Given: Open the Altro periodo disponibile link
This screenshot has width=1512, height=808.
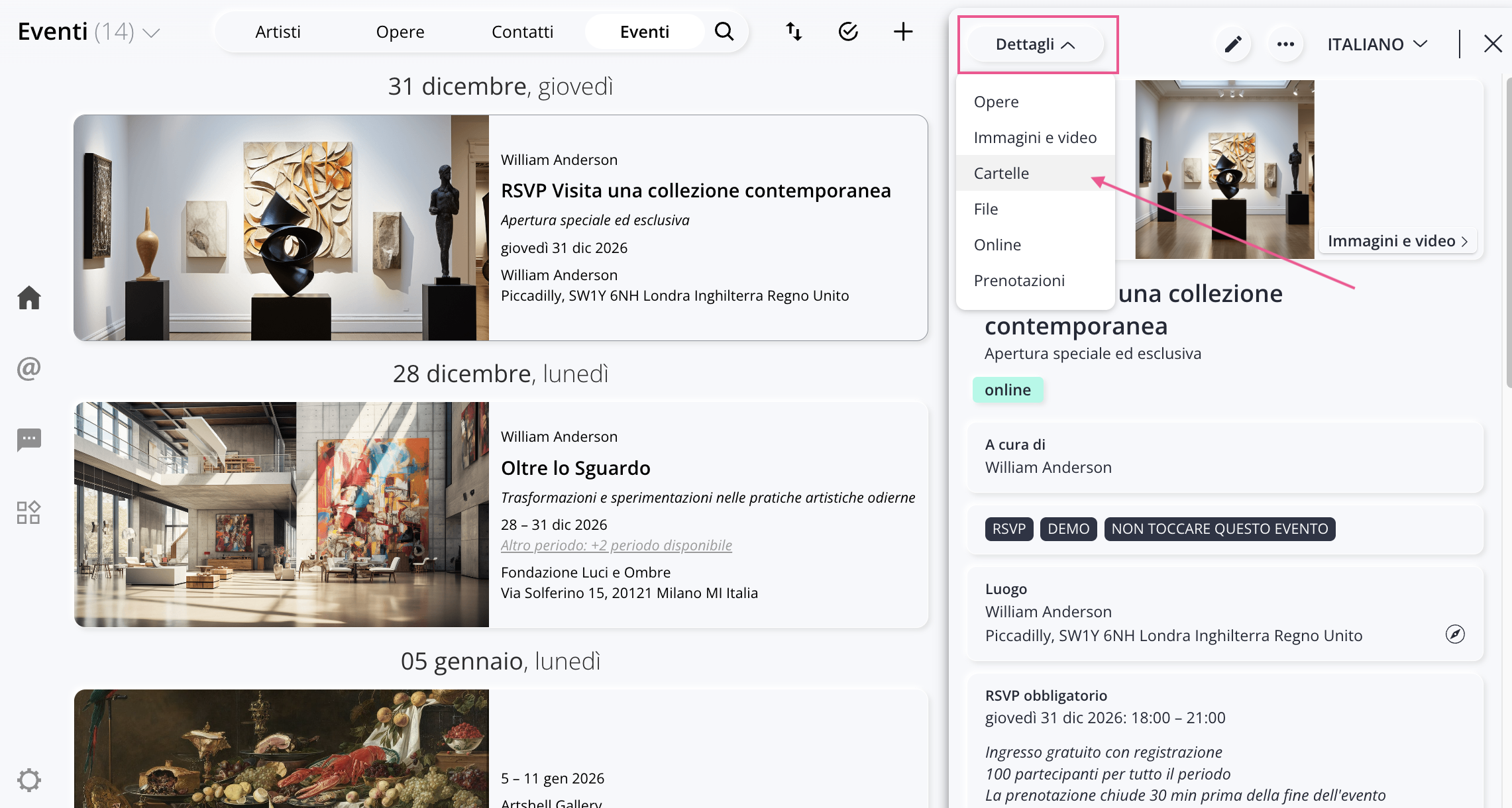Looking at the screenshot, I should (616, 545).
